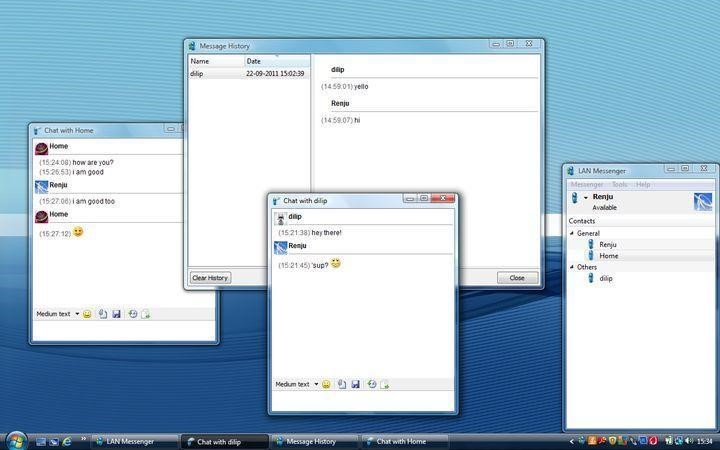Click the Chat with dilip taskbar button

[x=225, y=442]
